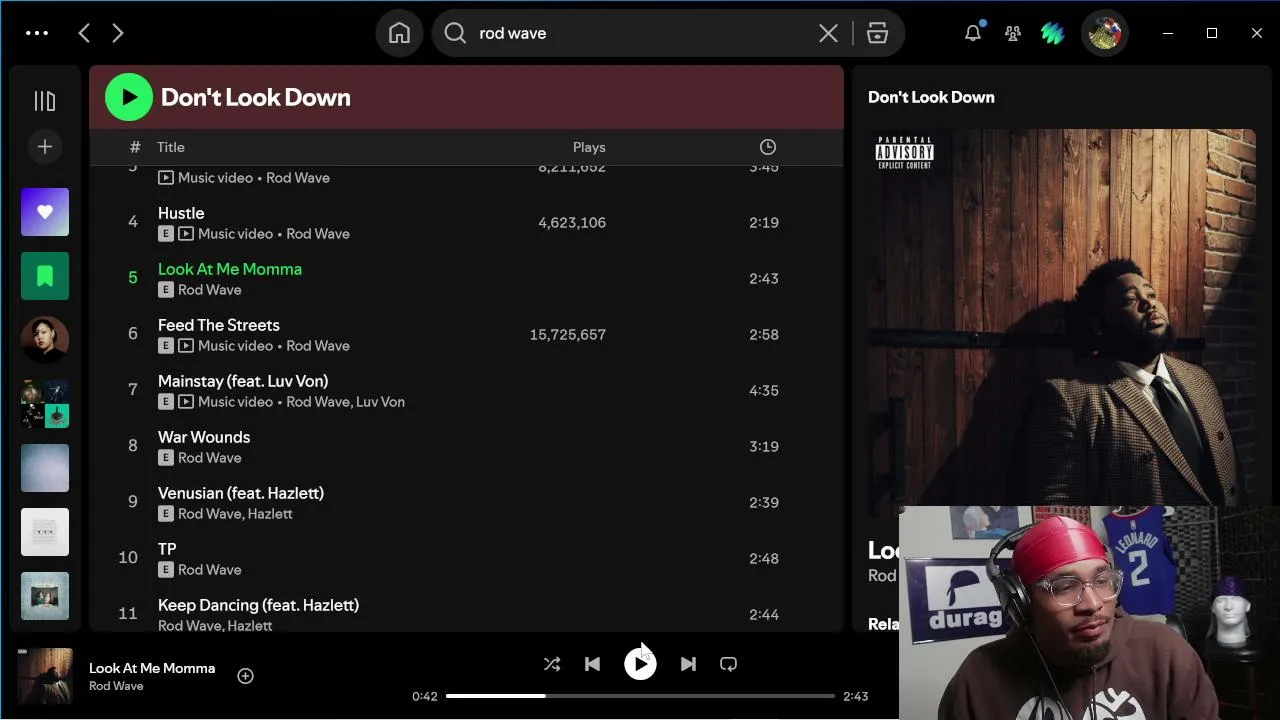Image resolution: width=1280 pixels, height=720 pixels.
Task: Open Rod Wave link under Hustle
Action: (318, 234)
